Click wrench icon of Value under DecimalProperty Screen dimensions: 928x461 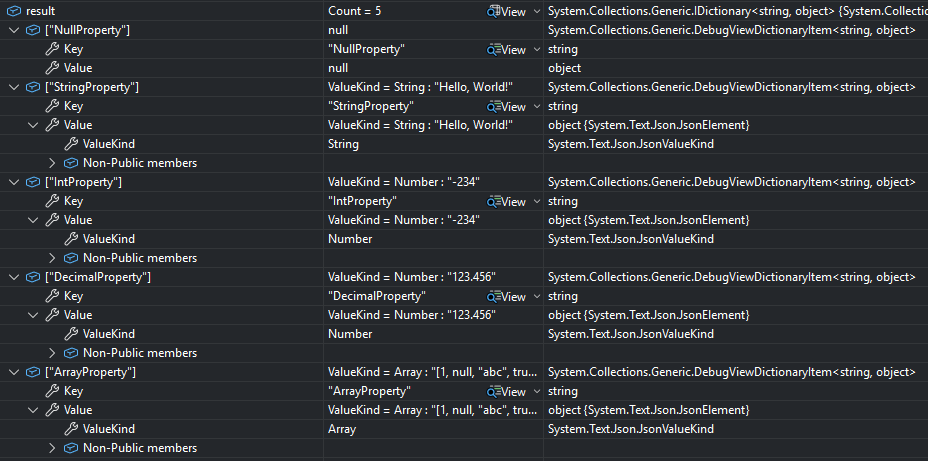pos(53,315)
